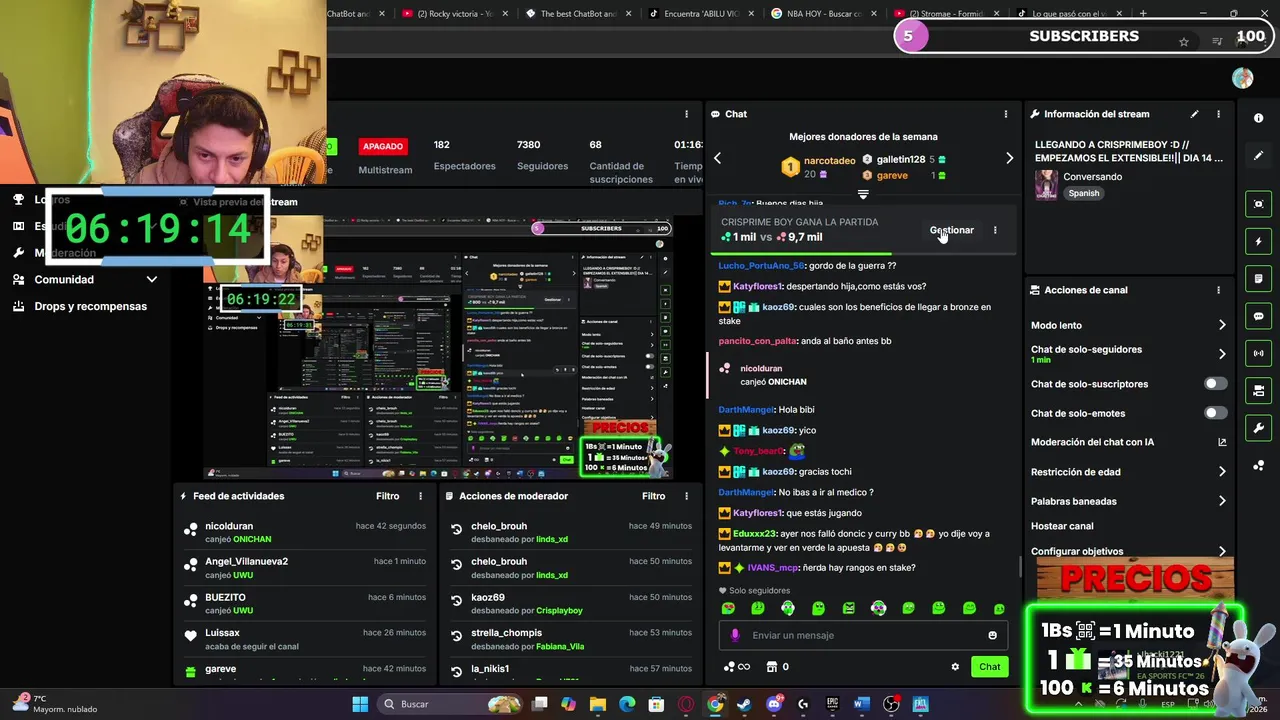Open chat settings gear icon
The image size is (1280, 720).
tap(955, 667)
